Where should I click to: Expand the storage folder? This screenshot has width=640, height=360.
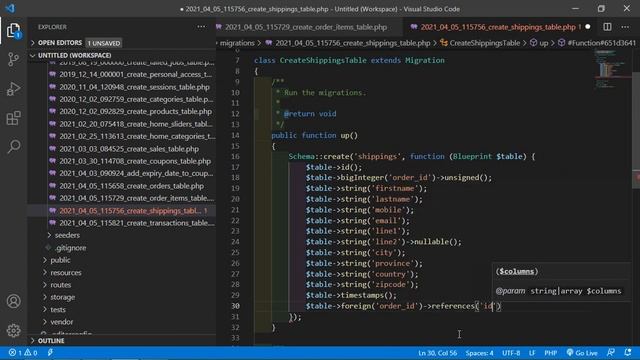[x=62, y=297]
